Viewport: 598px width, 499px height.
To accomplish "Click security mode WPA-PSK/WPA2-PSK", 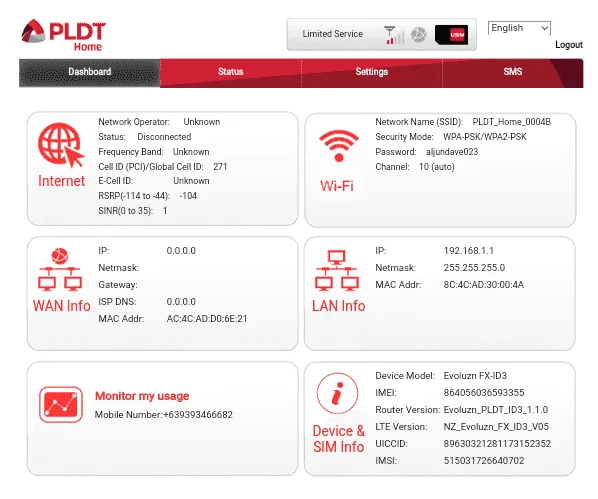I will coord(485,137).
